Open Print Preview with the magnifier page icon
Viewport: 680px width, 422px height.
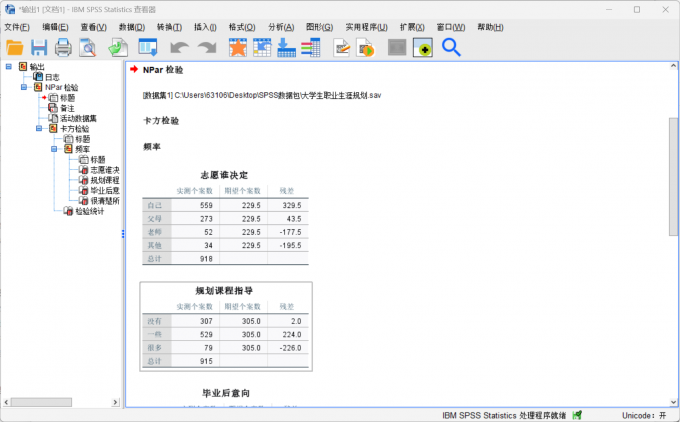(88, 47)
